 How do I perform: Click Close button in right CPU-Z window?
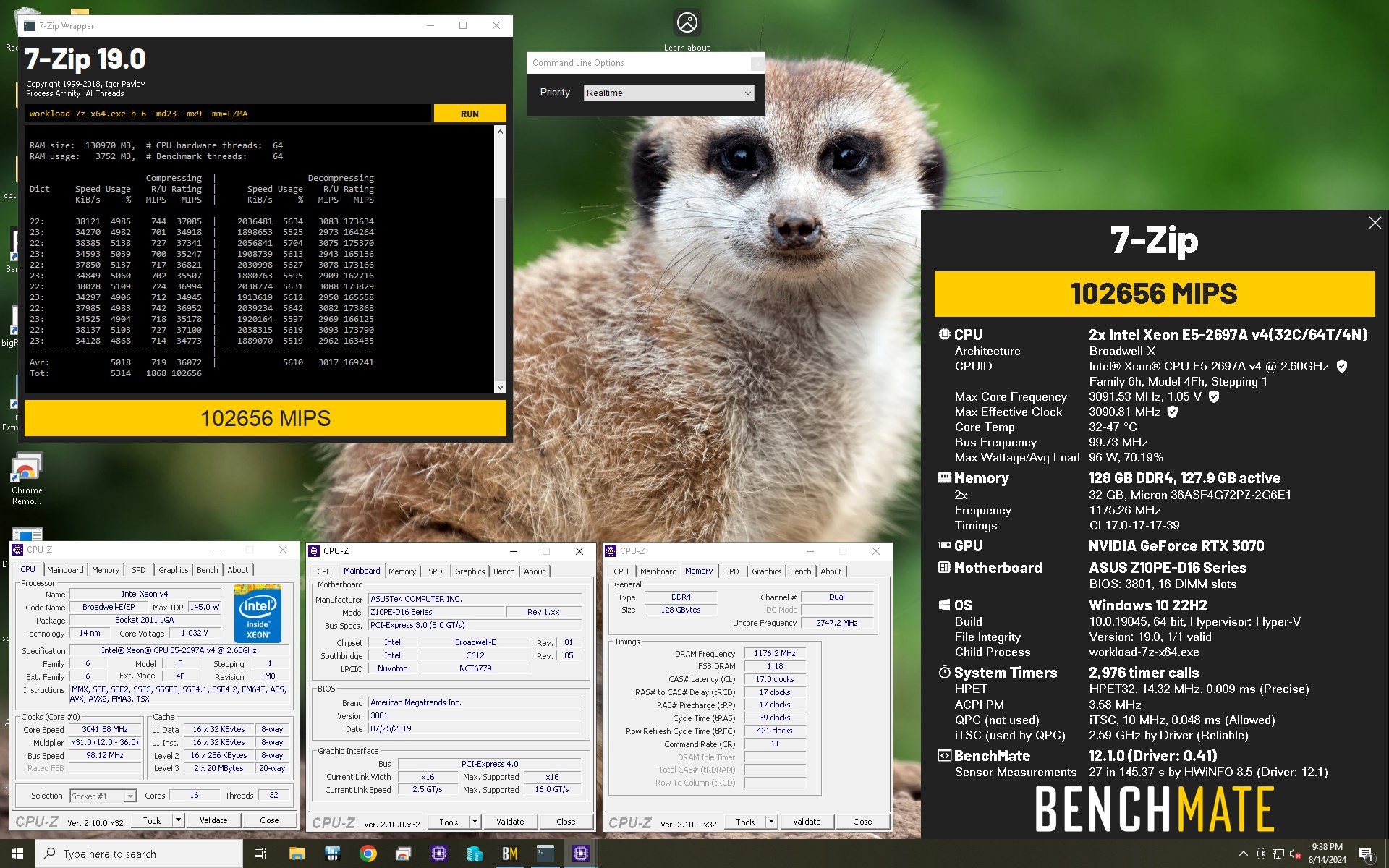click(862, 822)
